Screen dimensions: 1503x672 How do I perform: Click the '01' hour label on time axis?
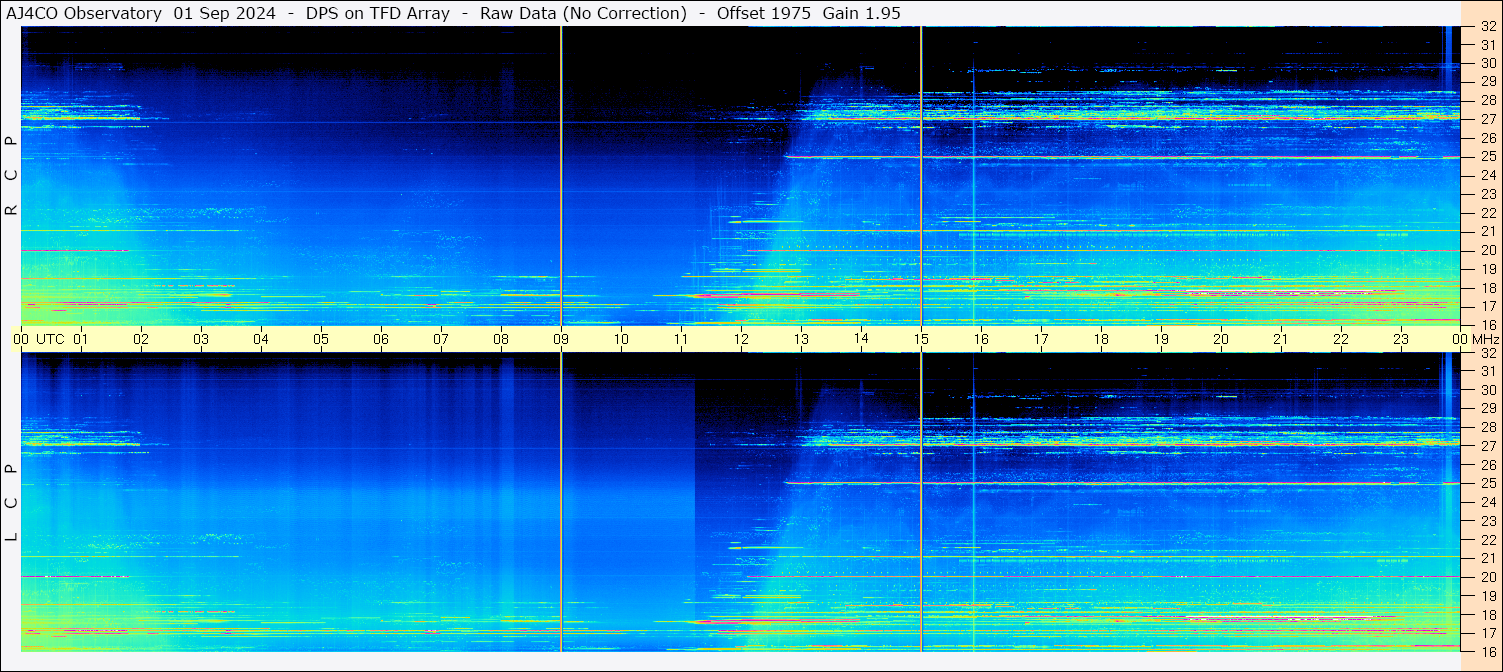[x=81, y=339]
